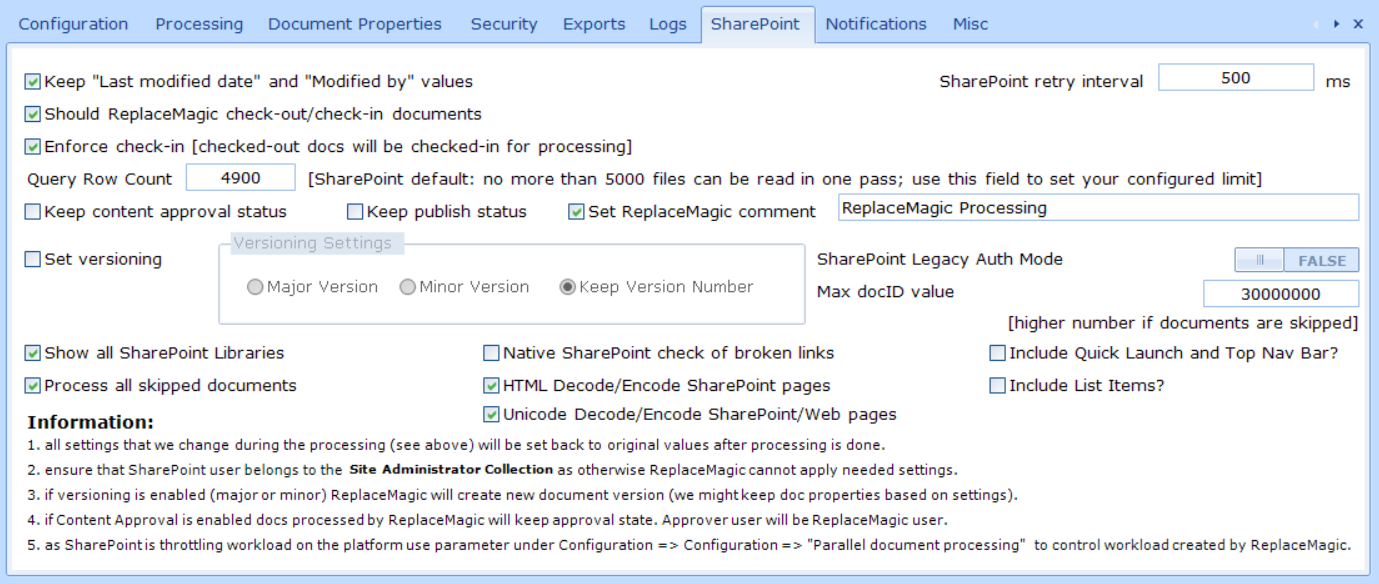
Task: Toggle SharePoint Legacy Auth Mode switch
Action: click(x=1297, y=260)
